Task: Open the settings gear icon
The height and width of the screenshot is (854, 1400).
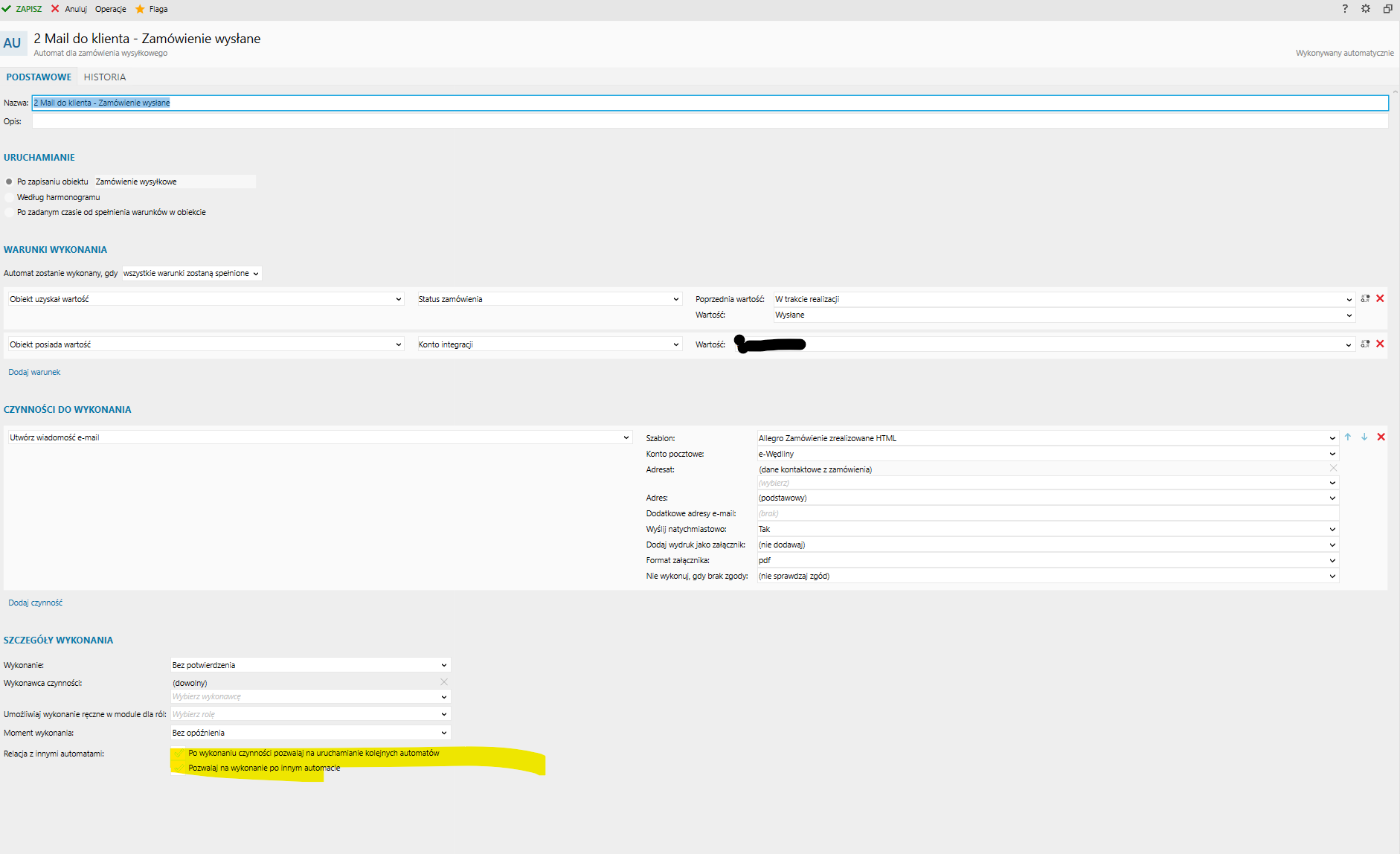Action: [x=1366, y=9]
